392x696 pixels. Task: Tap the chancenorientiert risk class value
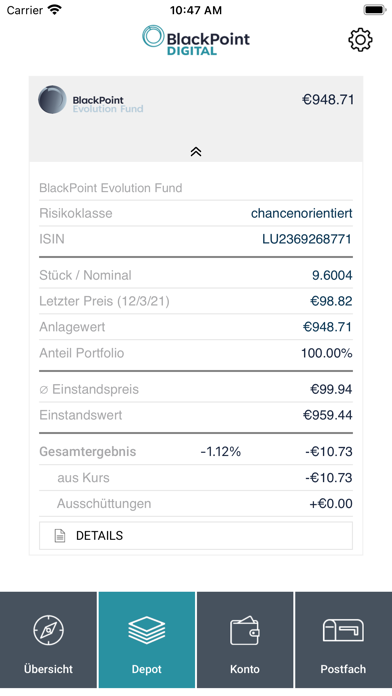[x=301, y=214]
